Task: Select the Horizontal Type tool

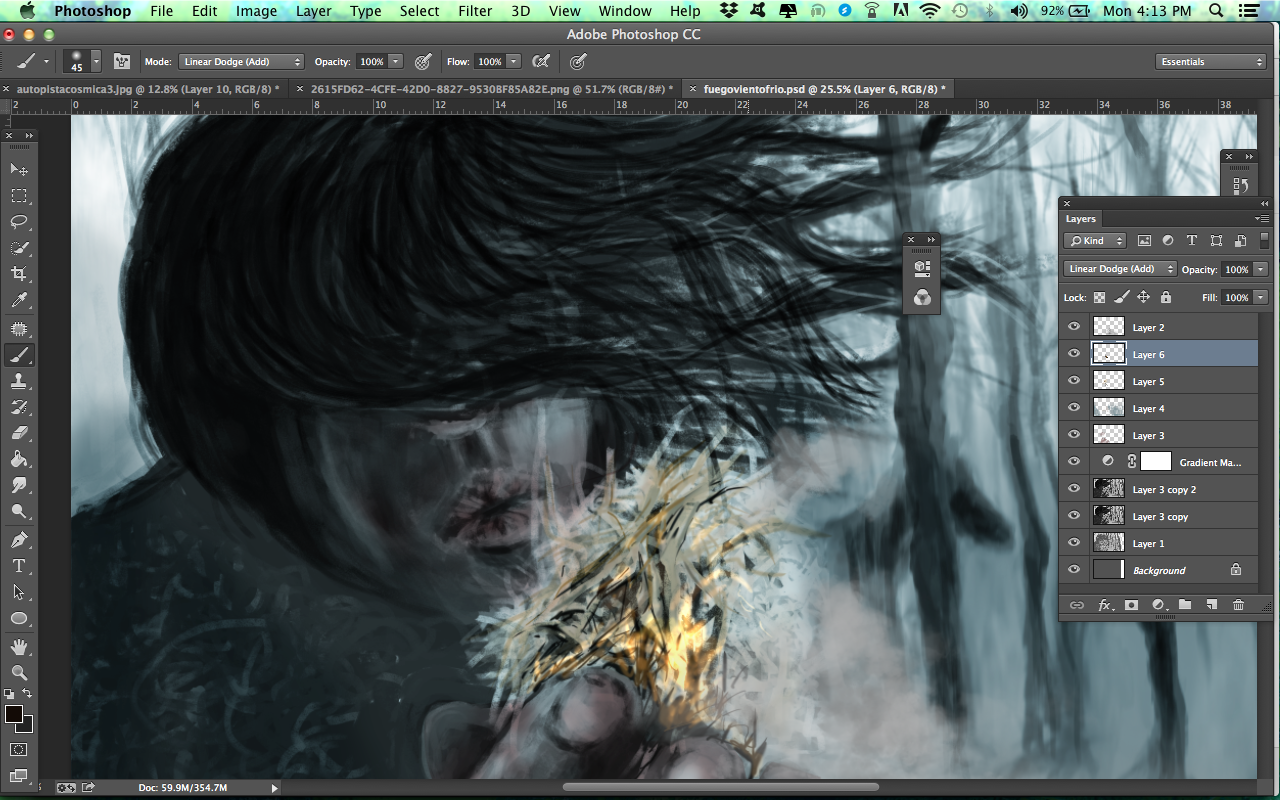Action: click(x=19, y=566)
